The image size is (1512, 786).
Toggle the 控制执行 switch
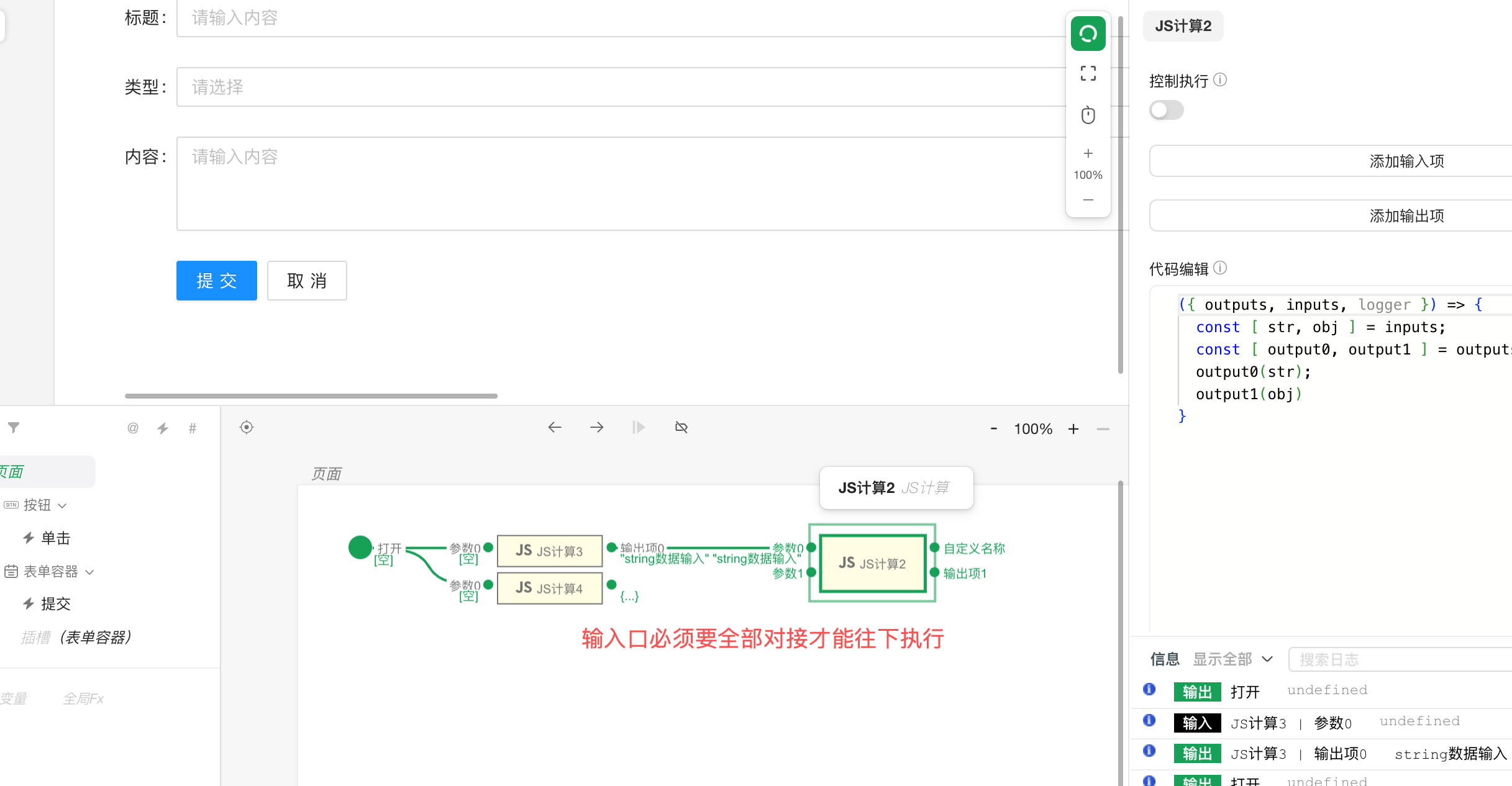click(1166, 111)
